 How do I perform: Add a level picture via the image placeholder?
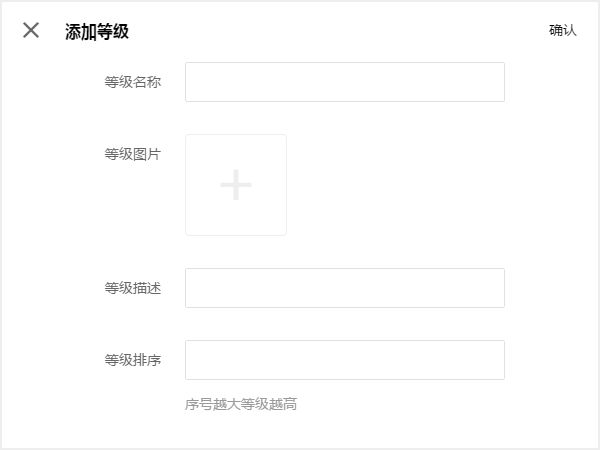pos(236,185)
